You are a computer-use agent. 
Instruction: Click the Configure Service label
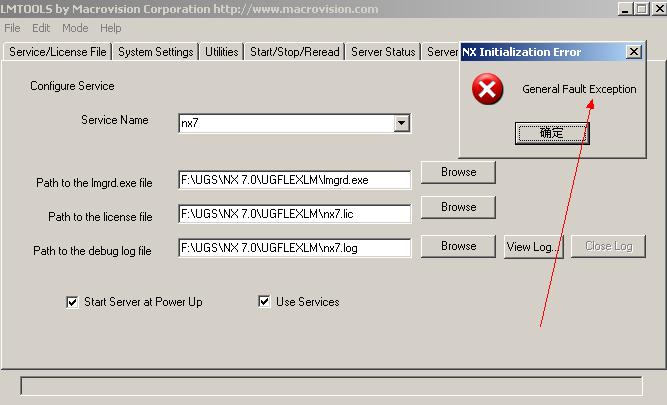pos(72,86)
